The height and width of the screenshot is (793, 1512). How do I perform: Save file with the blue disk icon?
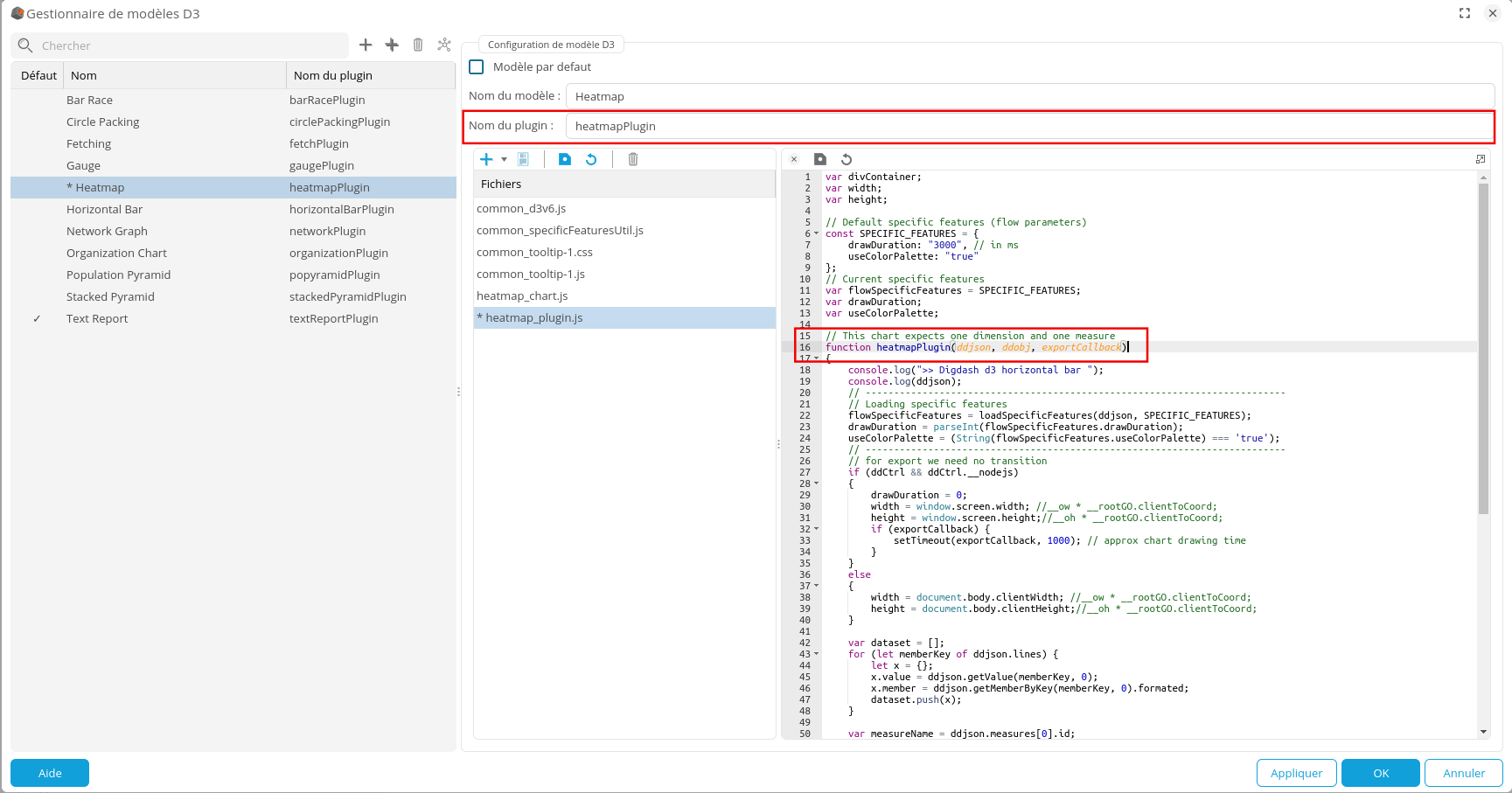click(x=565, y=159)
